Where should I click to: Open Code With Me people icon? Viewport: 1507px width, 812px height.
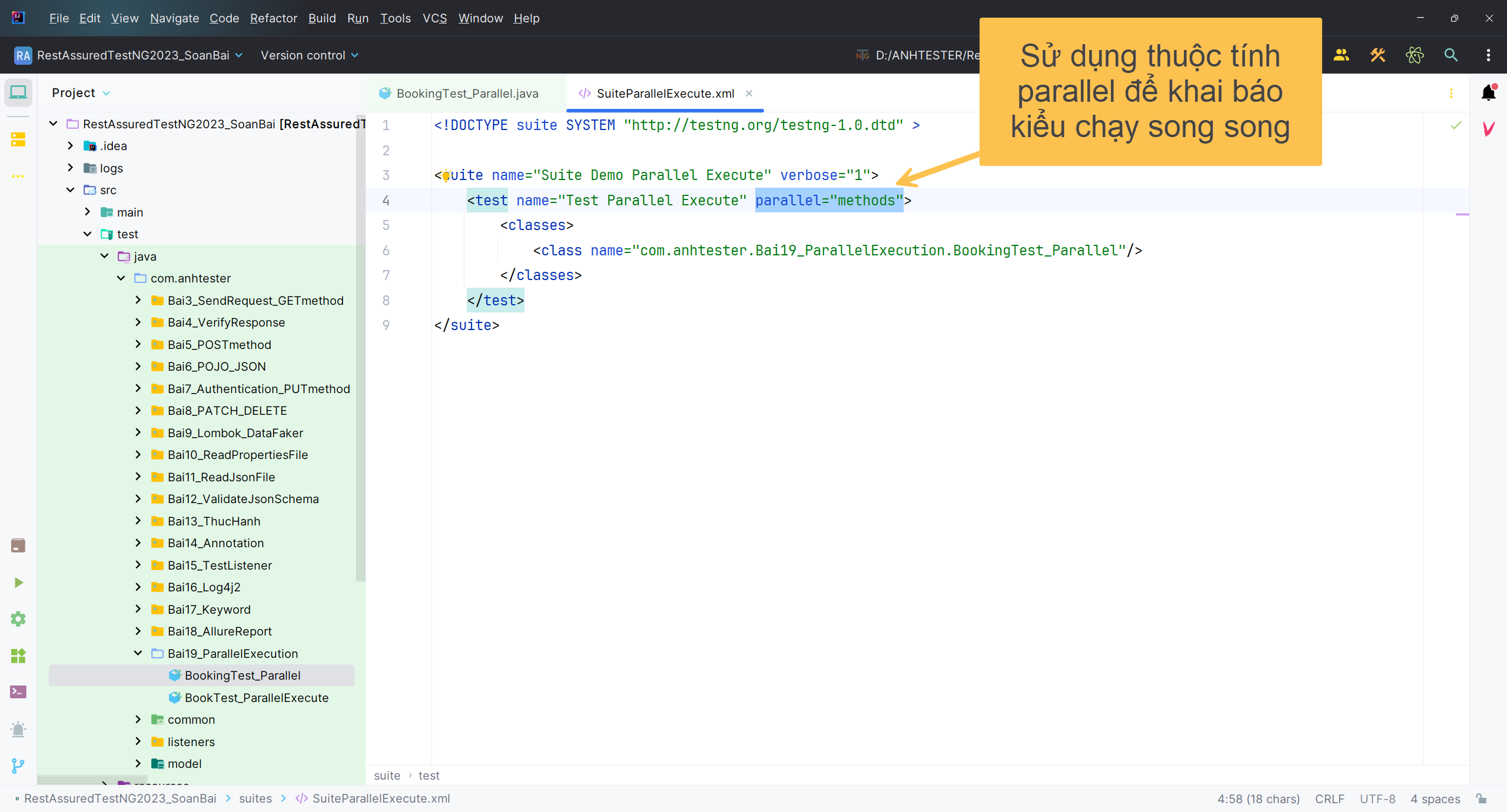[1342, 55]
